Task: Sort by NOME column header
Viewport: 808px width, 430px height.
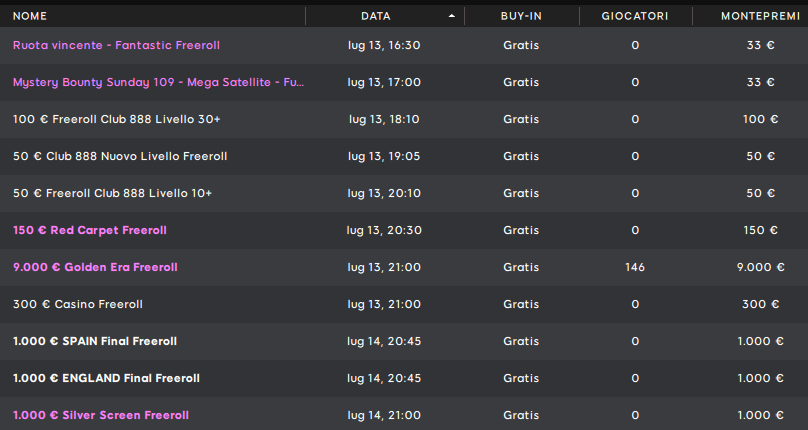Action: coord(30,16)
